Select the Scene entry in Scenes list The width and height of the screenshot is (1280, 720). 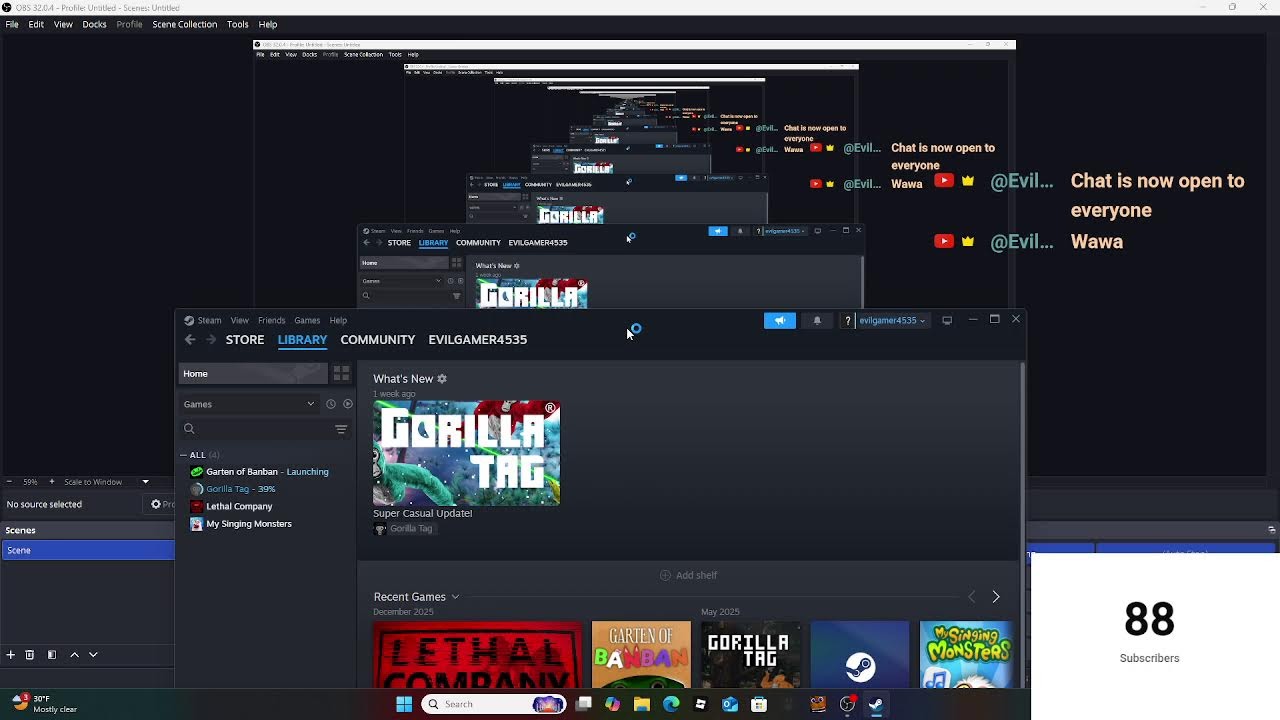coord(88,550)
